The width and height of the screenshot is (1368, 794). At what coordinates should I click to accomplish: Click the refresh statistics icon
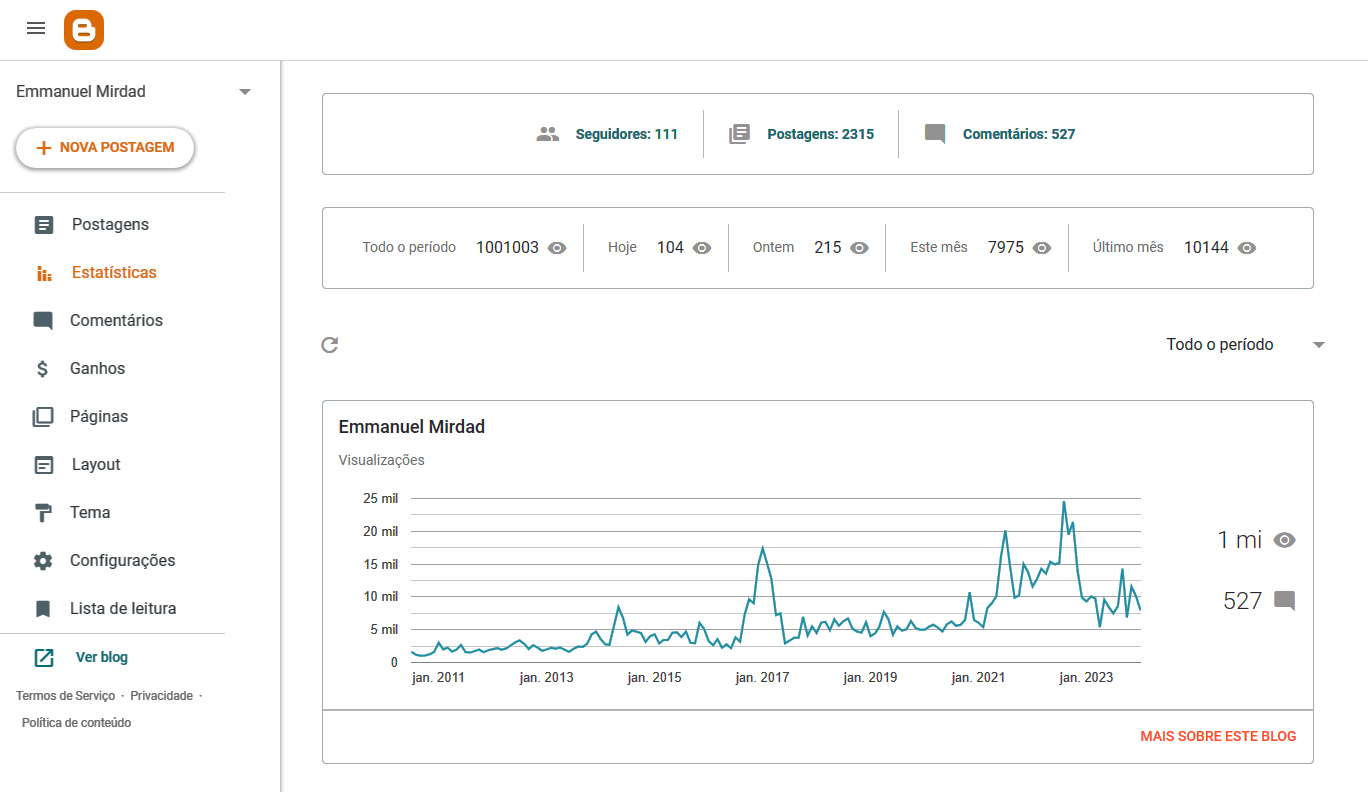[330, 345]
